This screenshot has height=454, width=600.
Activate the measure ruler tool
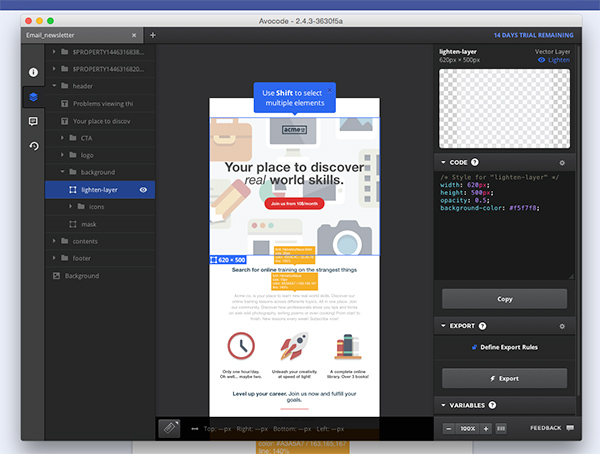point(170,427)
